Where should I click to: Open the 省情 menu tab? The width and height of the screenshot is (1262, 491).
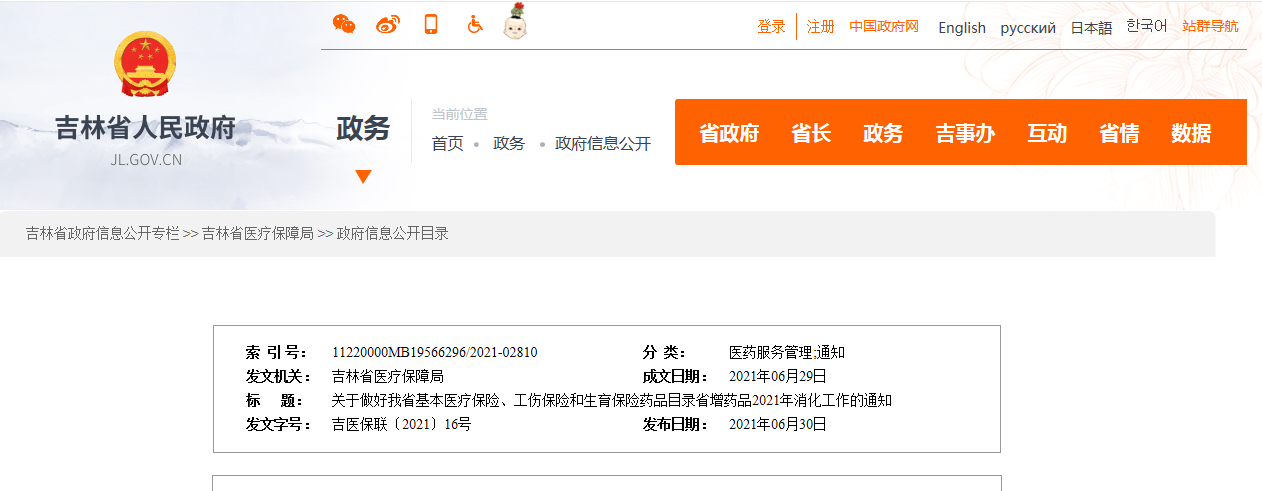[1119, 133]
